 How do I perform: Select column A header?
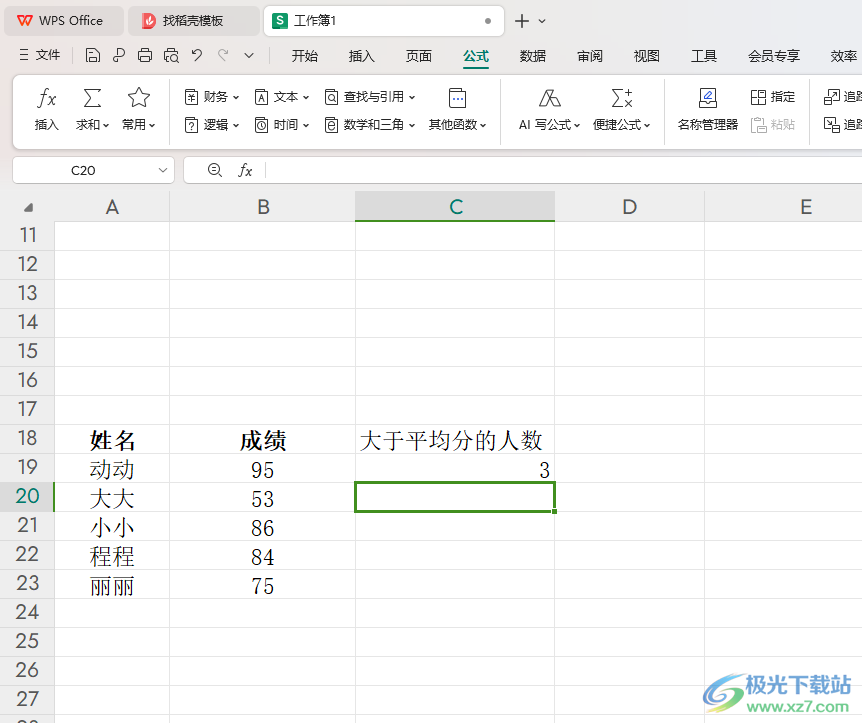[x=112, y=207]
